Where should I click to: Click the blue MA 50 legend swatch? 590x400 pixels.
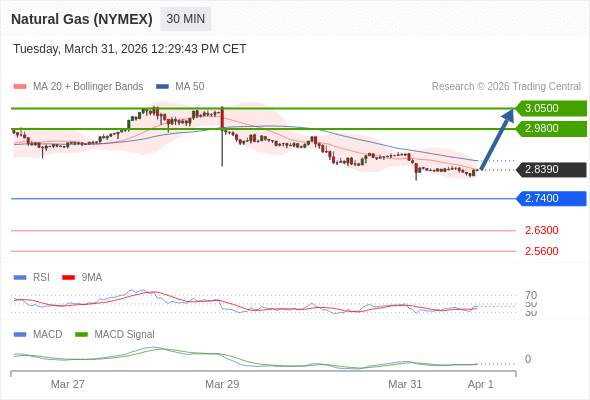click(x=162, y=87)
